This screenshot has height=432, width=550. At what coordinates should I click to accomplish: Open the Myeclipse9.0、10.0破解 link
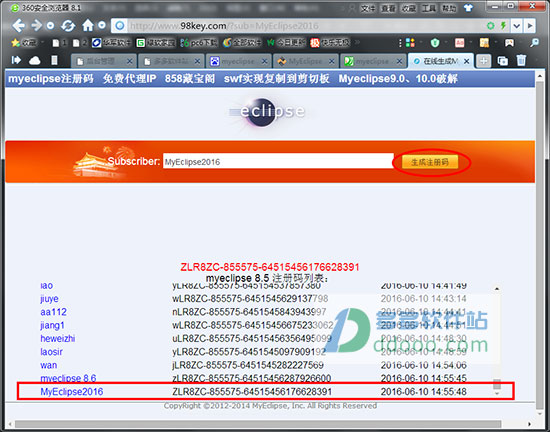(x=398, y=79)
